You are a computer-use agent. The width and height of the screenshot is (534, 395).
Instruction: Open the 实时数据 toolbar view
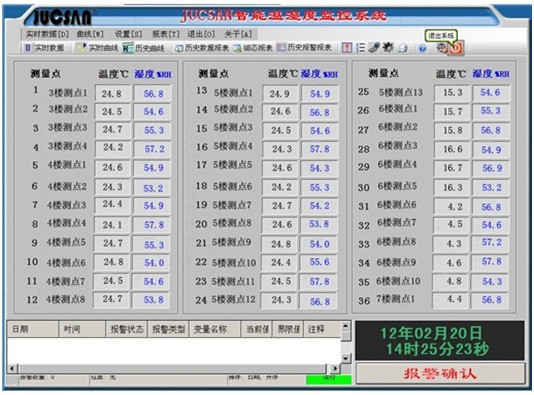pos(45,48)
